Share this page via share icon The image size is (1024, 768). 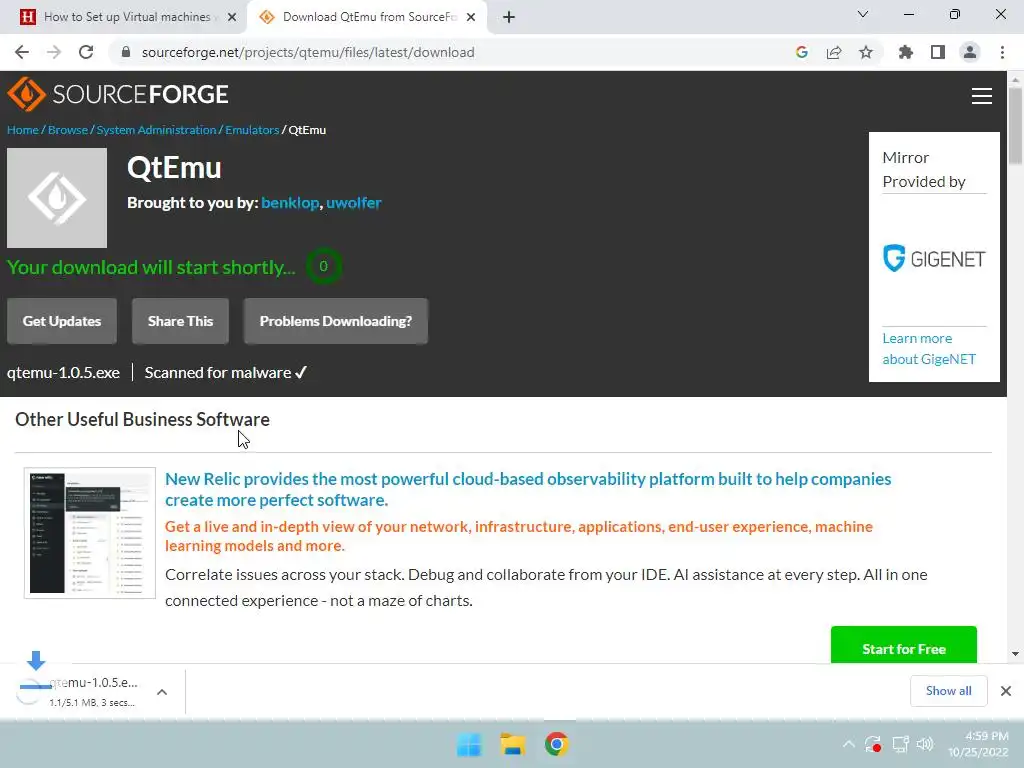pos(834,52)
